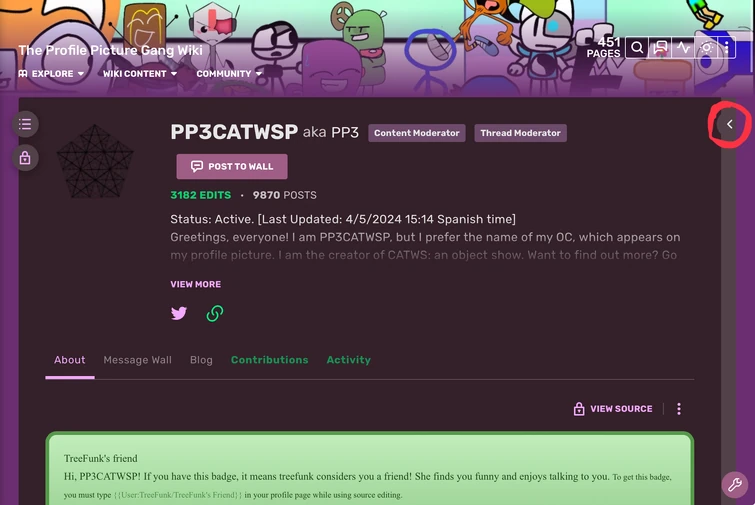Image resolution: width=755 pixels, height=505 pixels.
Task: Expand the Wiki Content dropdown menu
Action: pos(140,74)
